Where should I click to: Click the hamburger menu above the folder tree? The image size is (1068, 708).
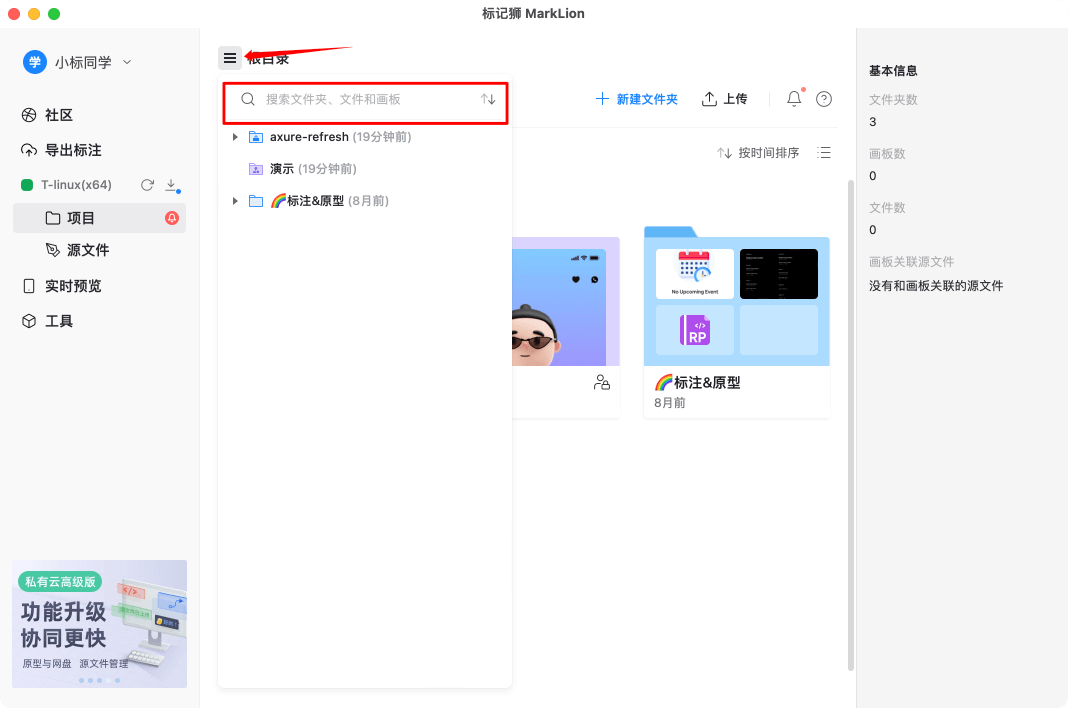click(x=230, y=57)
